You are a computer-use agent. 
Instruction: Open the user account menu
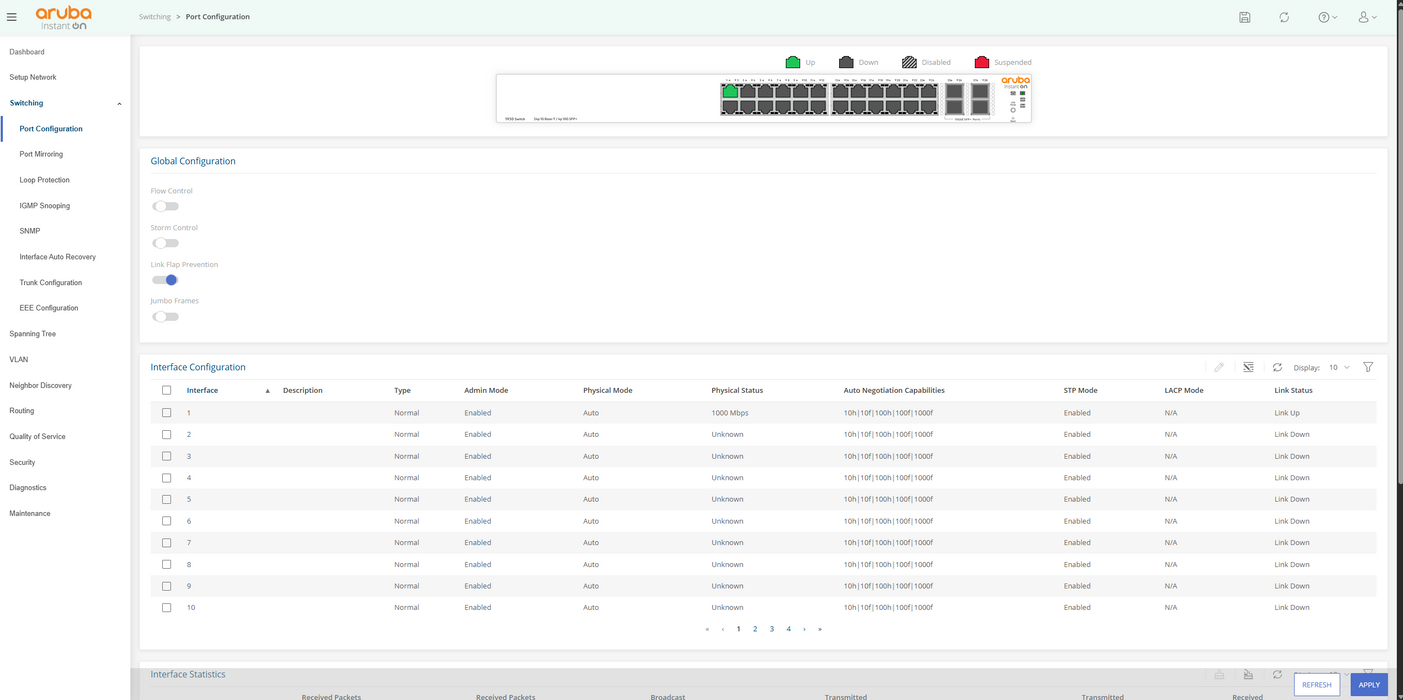pos(1367,17)
